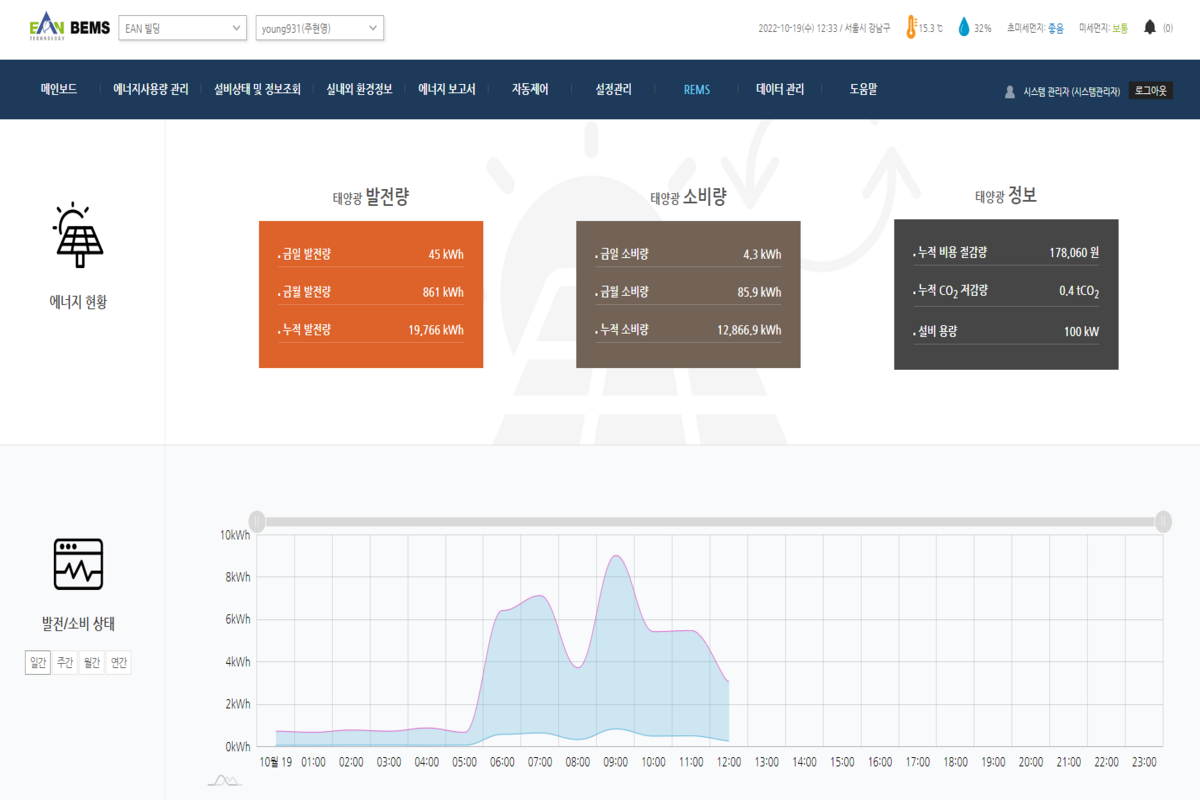Click the EAN BEMS logo
The height and width of the screenshot is (800, 1200).
point(70,28)
